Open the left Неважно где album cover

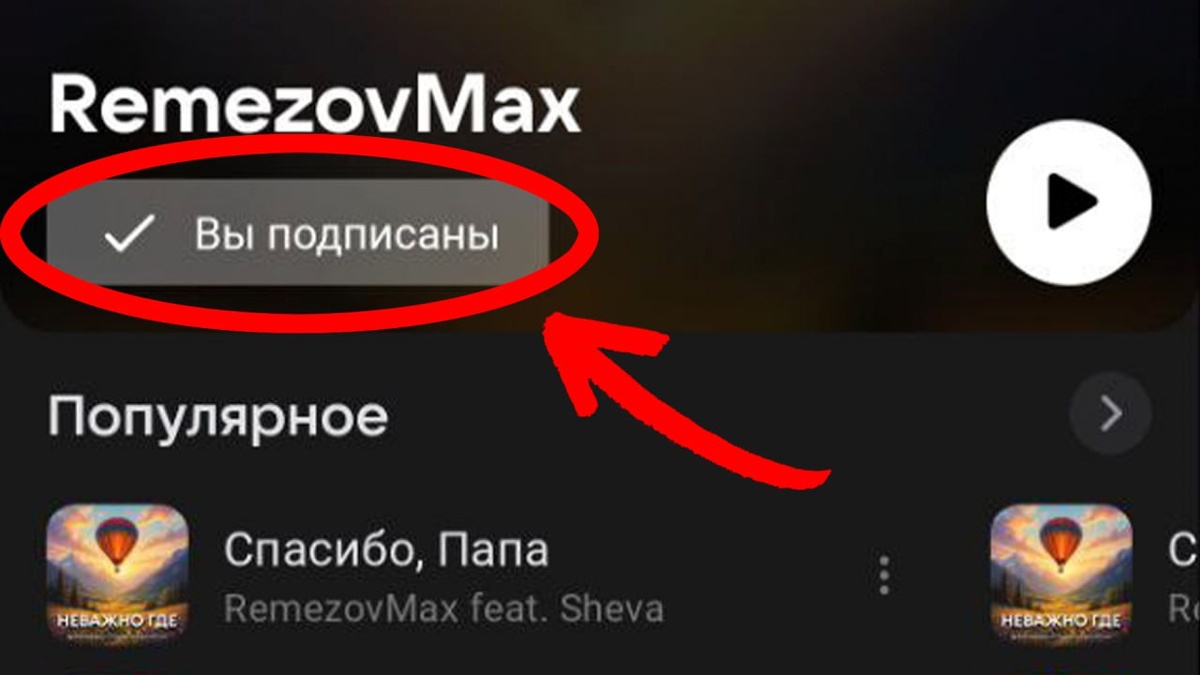pos(118,573)
